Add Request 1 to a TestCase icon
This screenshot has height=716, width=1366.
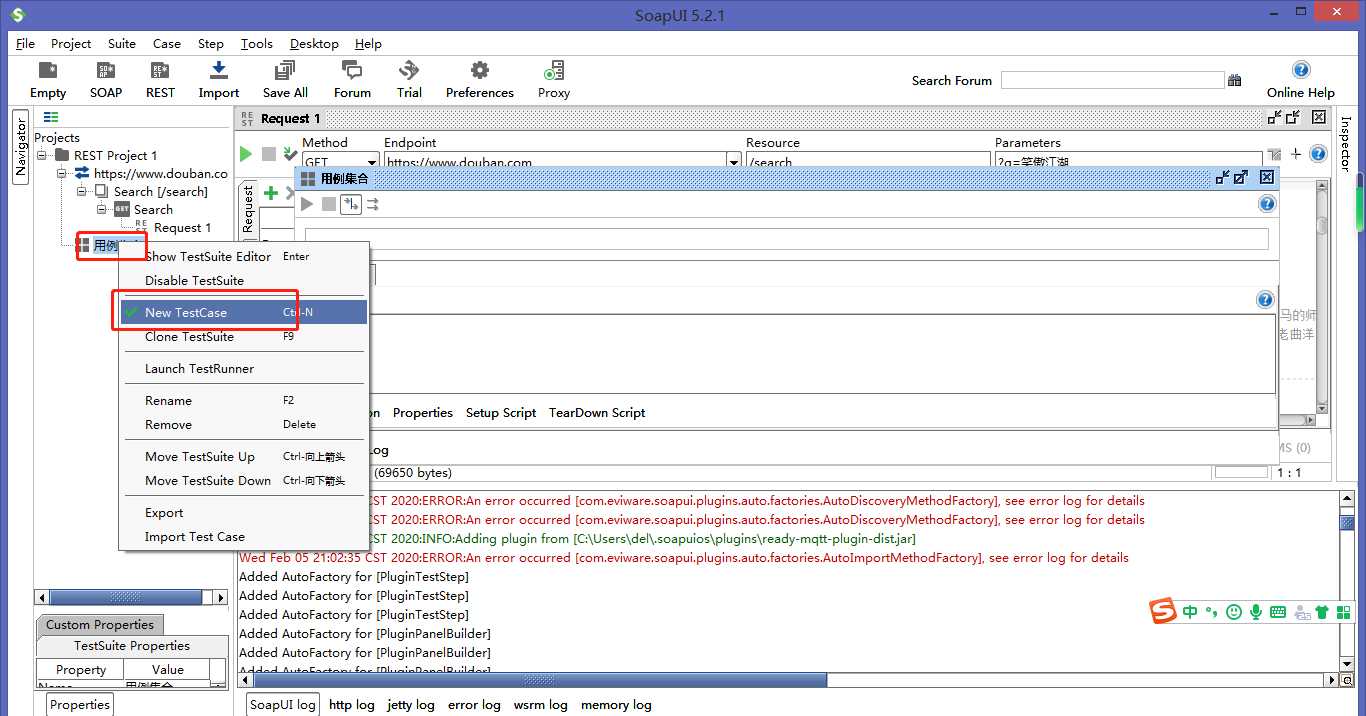coord(290,154)
